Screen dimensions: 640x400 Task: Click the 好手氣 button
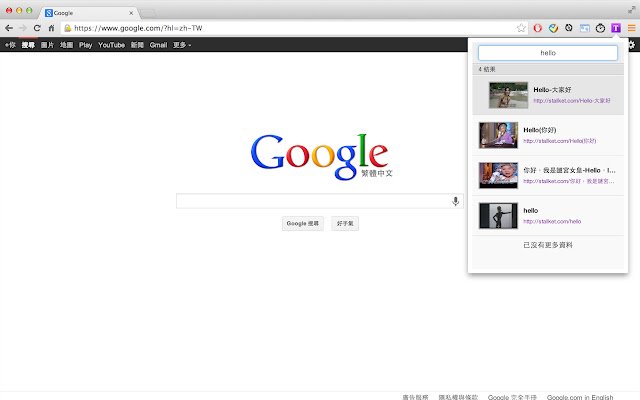click(345, 223)
